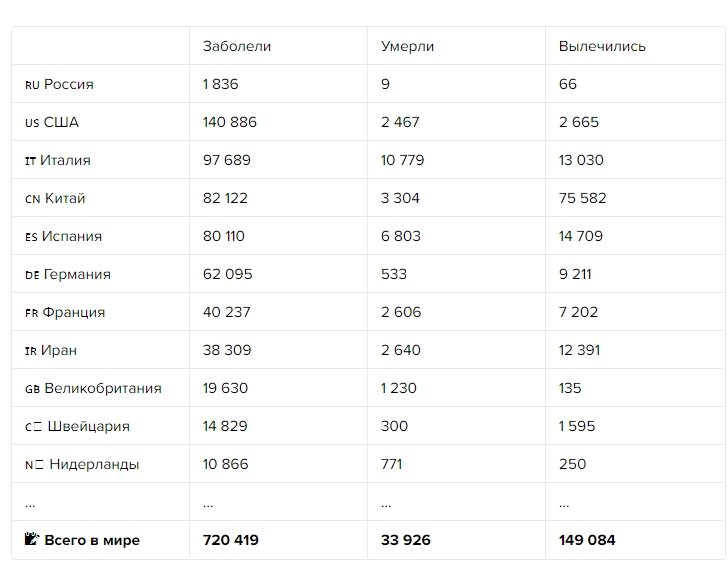
Task: Click the 75 582 recovered cell for Китай
Action: [x=583, y=199]
